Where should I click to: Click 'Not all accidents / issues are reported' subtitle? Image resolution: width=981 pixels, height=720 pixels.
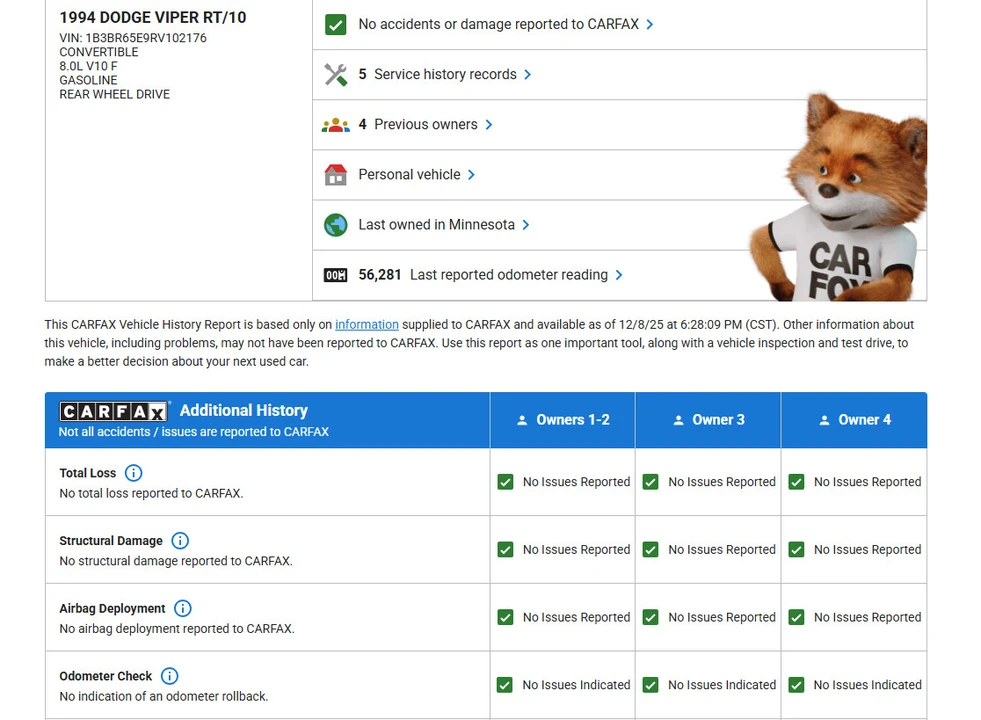pos(193,432)
